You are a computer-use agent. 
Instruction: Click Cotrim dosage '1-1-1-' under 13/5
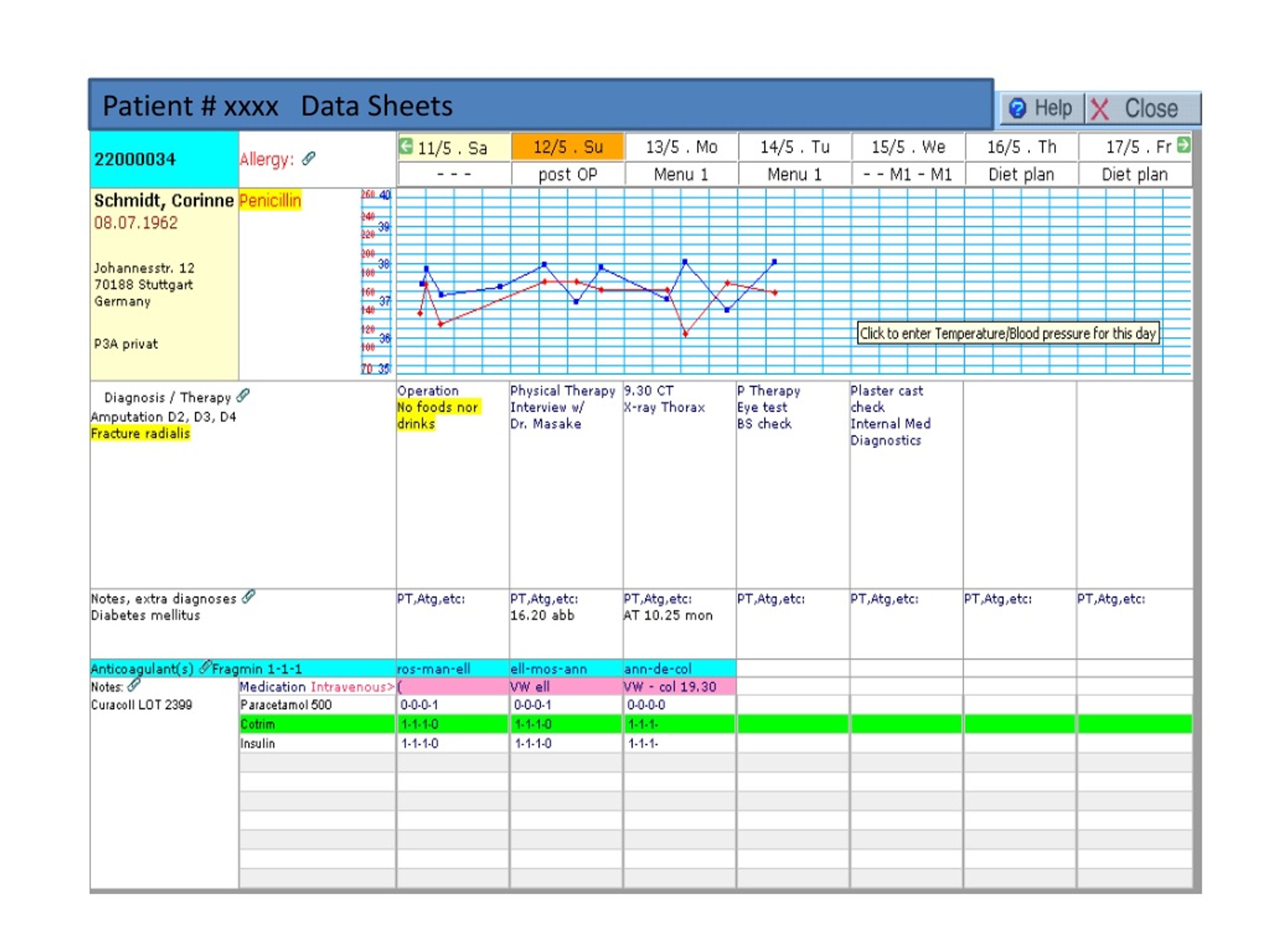(x=643, y=724)
